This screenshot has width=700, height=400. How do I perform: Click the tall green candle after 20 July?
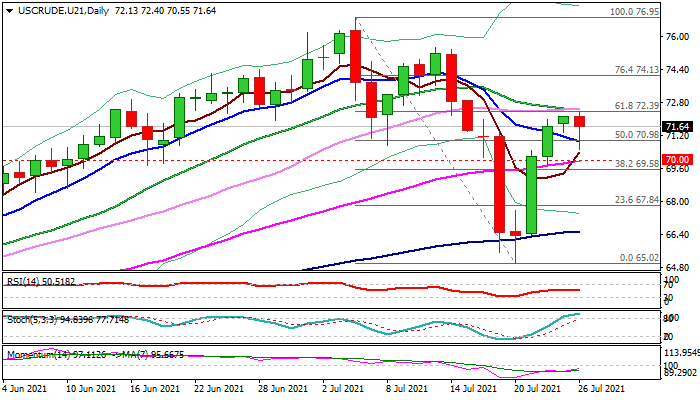pos(532,195)
